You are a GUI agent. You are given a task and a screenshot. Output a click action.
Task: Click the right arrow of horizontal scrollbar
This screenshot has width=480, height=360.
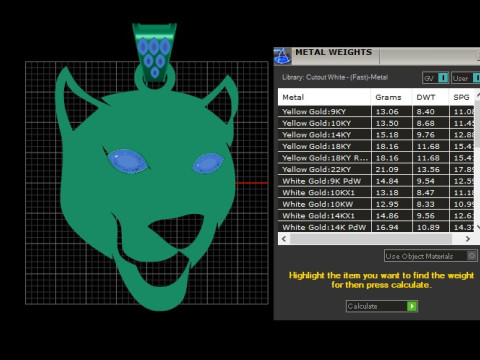click(468, 239)
